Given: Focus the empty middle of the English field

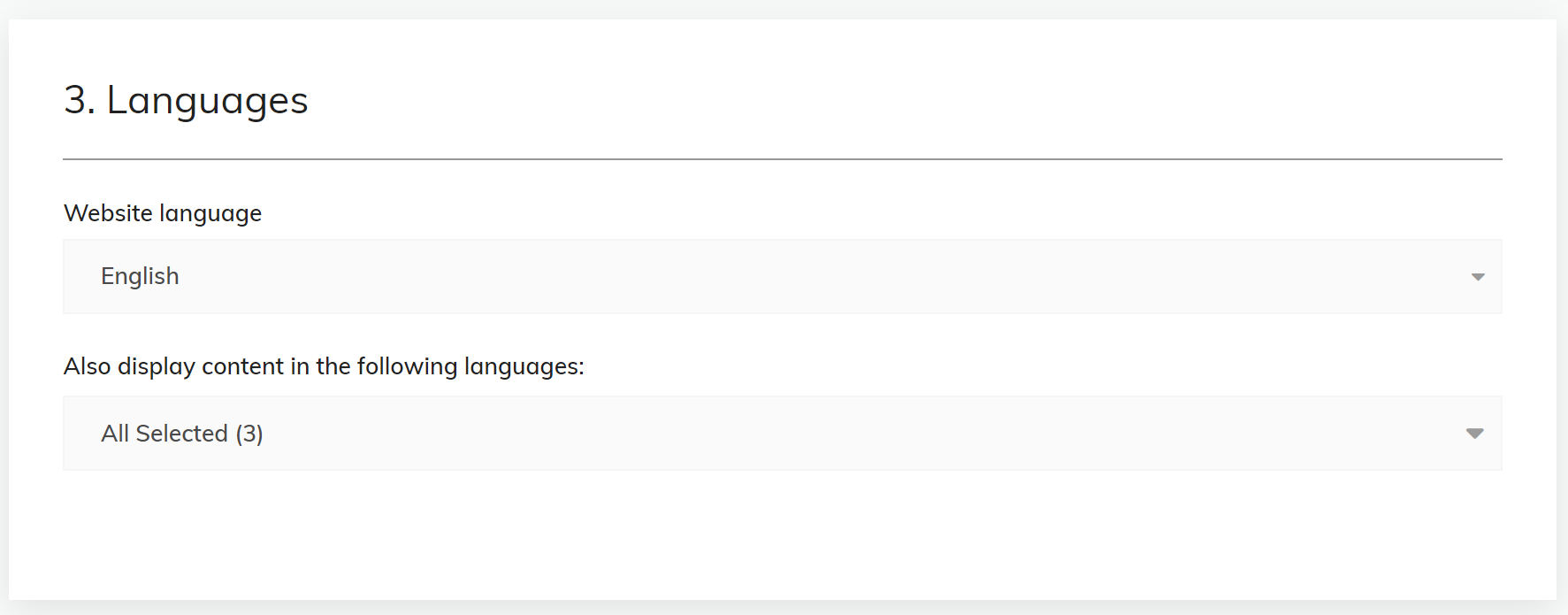Looking at the screenshot, I should coord(796,276).
